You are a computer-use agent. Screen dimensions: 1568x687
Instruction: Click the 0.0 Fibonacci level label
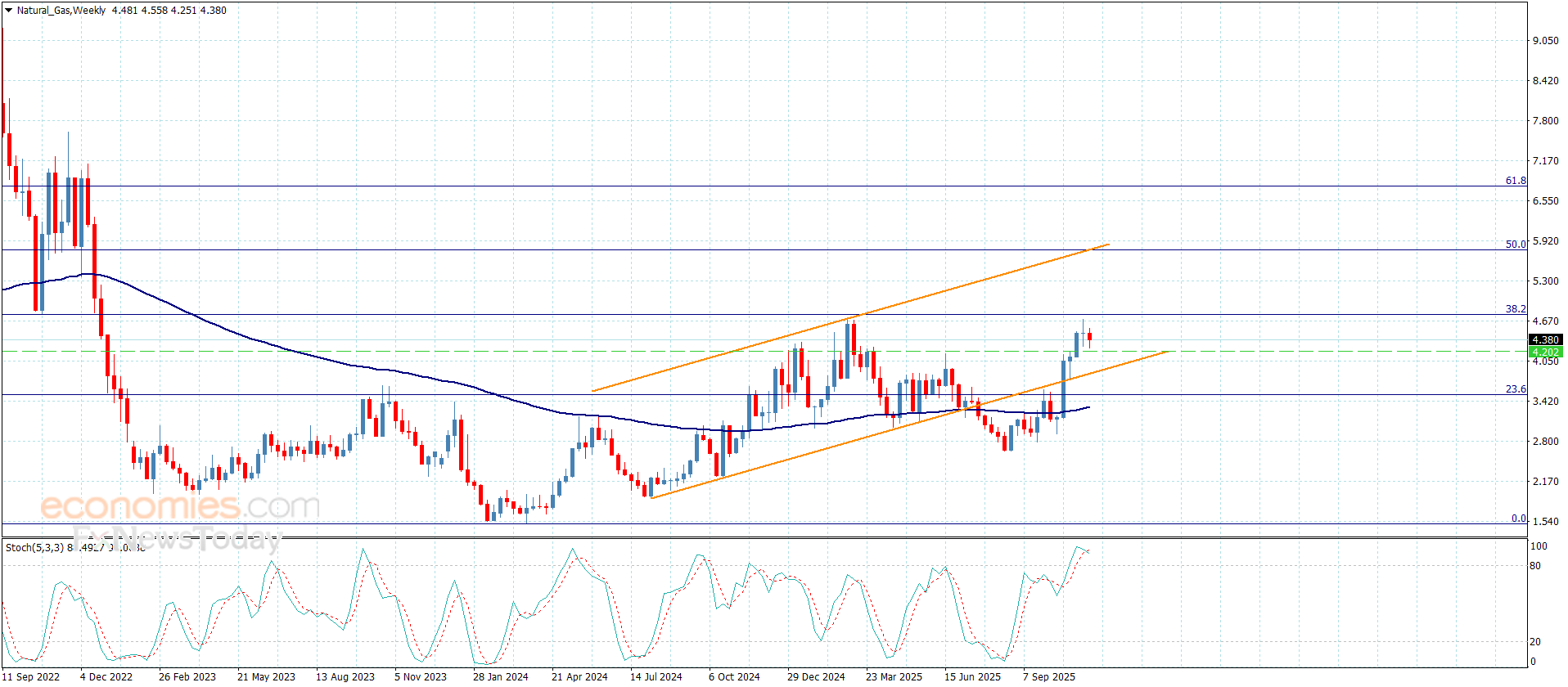coord(1518,519)
